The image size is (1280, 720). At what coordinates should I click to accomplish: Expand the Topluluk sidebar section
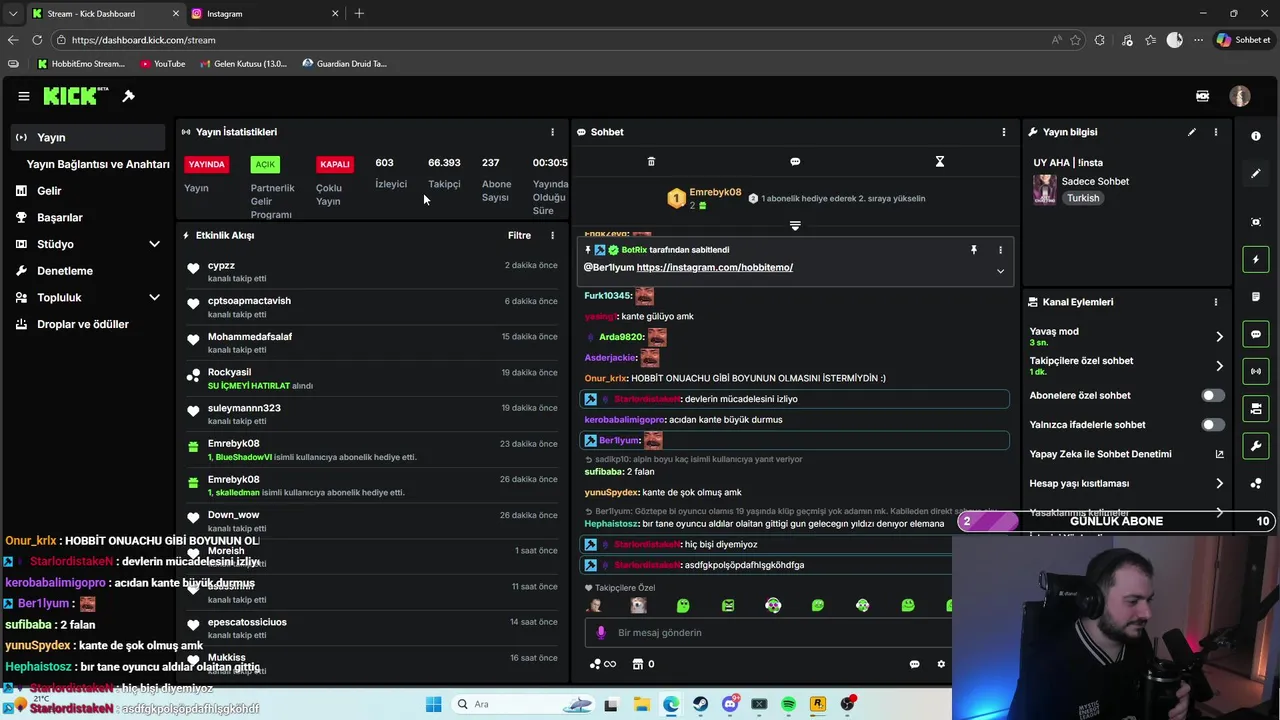(x=154, y=297)
